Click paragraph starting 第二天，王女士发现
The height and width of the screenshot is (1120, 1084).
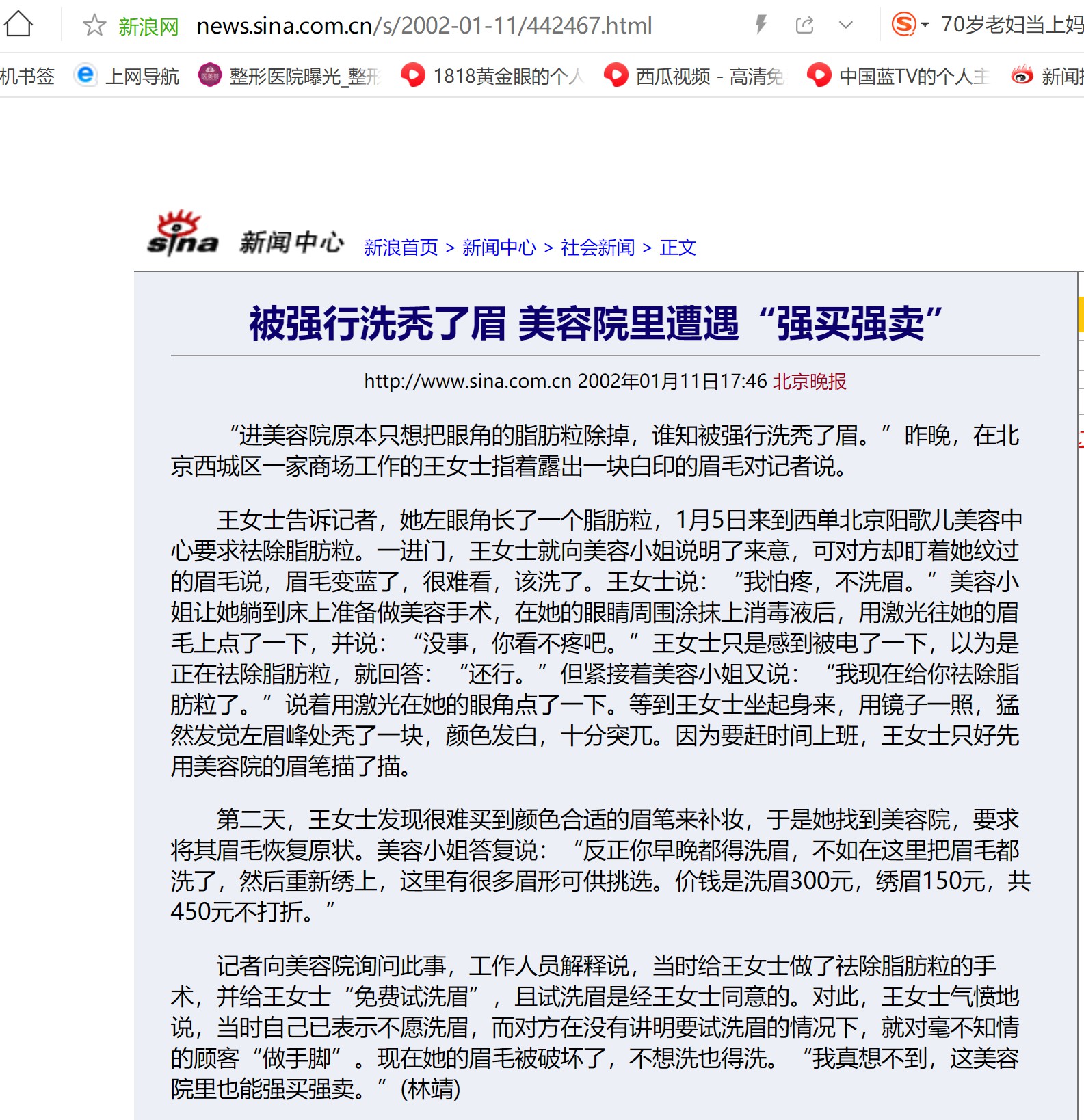coord(600,865)
